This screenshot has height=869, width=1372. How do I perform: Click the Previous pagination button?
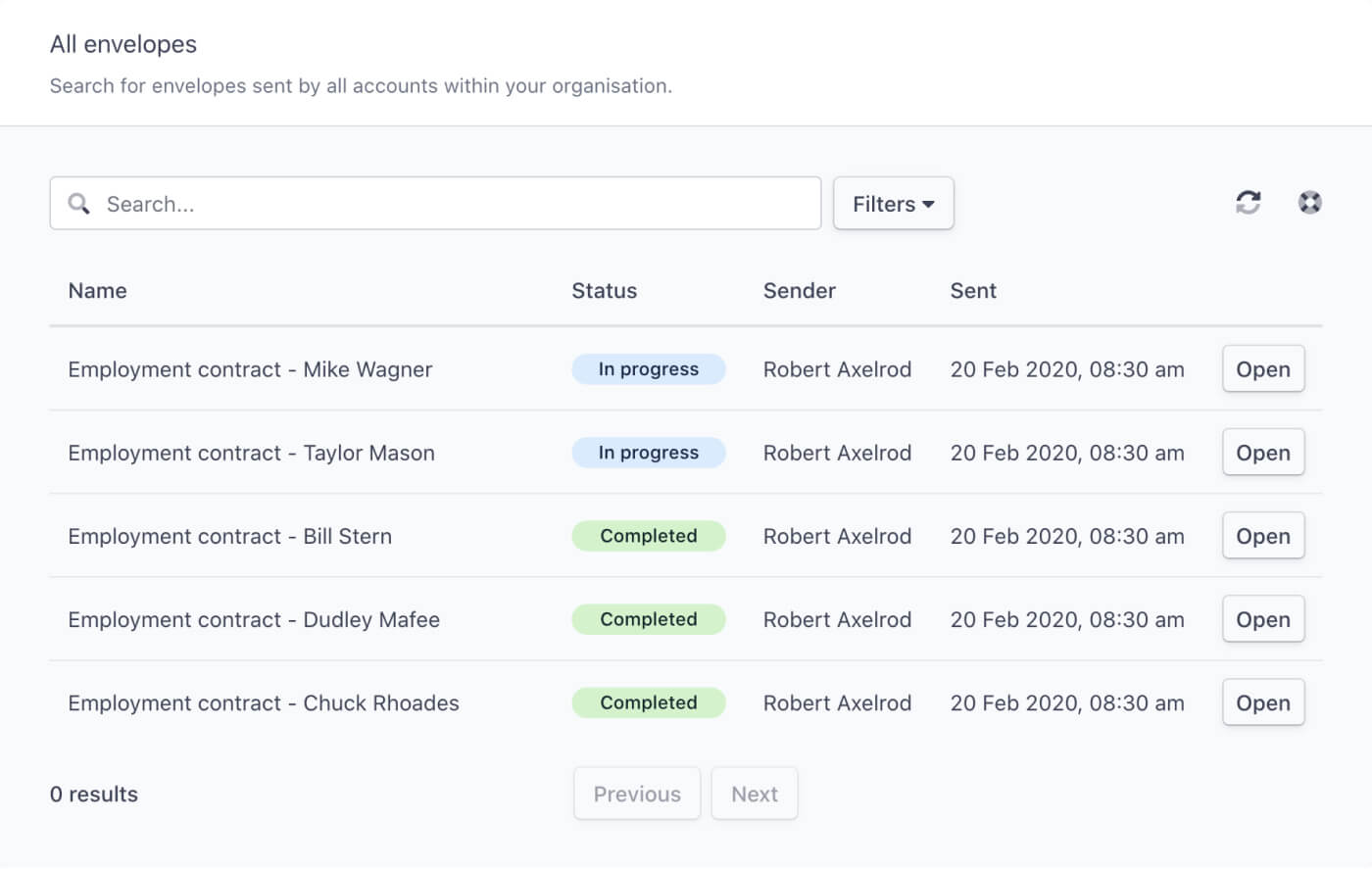[x=636, y=794]
